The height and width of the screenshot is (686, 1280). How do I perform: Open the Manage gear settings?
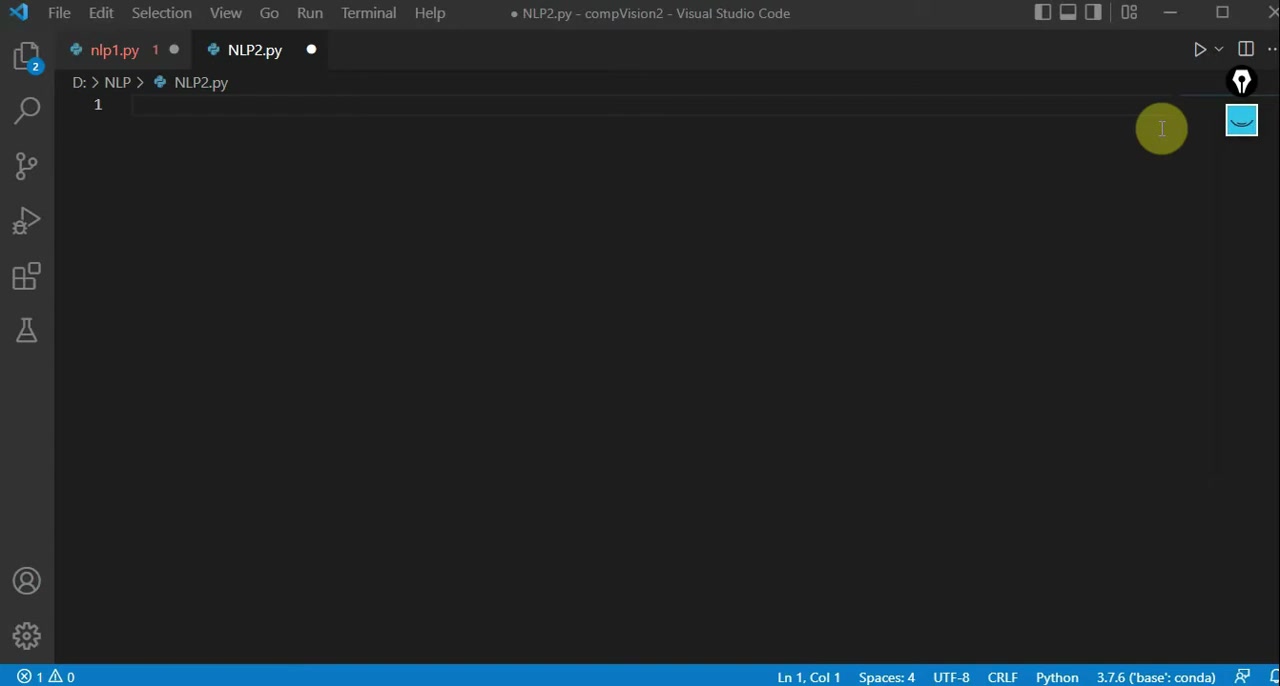tap(27, 636)
